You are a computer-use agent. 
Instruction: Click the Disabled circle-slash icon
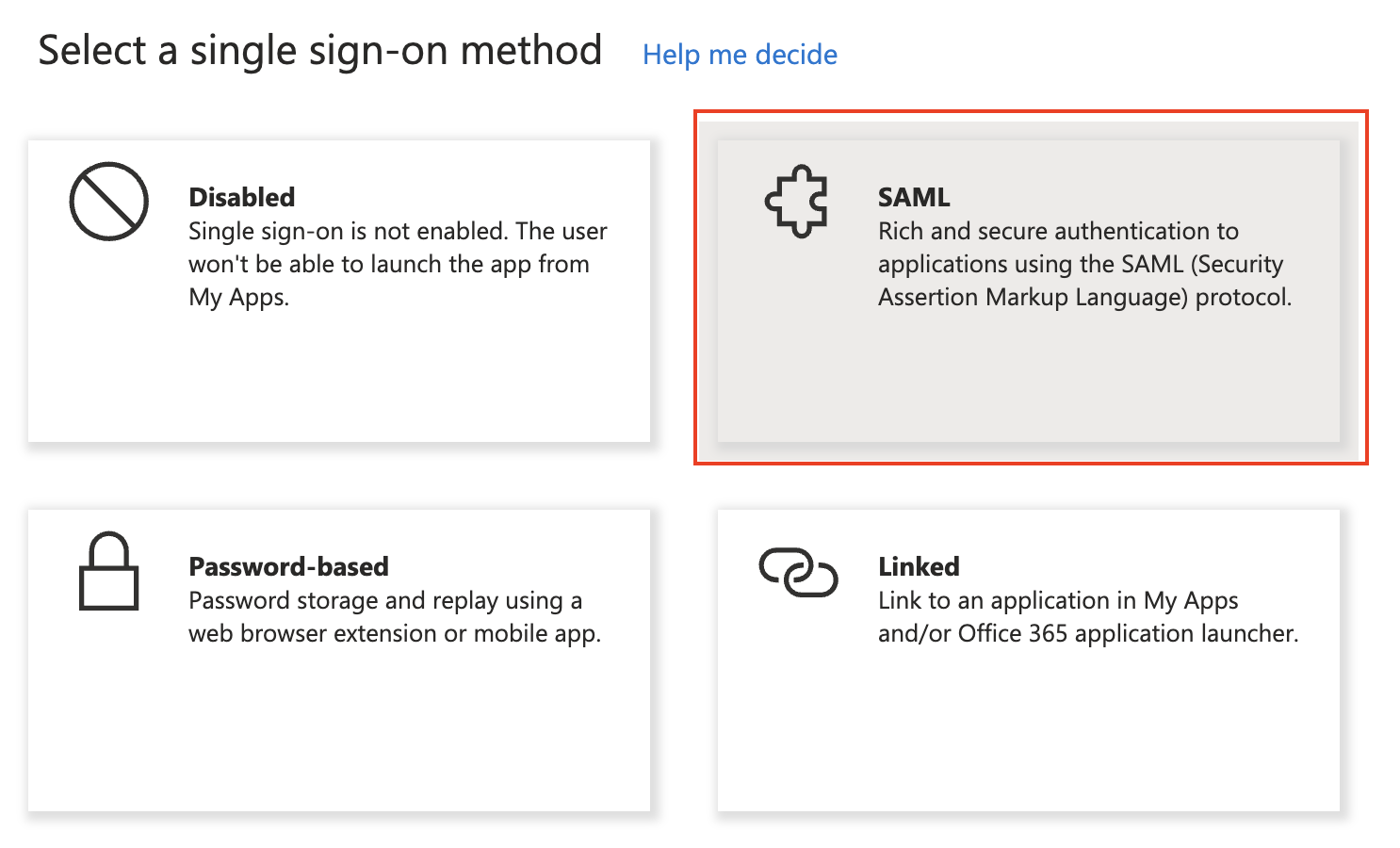[108, 202]
